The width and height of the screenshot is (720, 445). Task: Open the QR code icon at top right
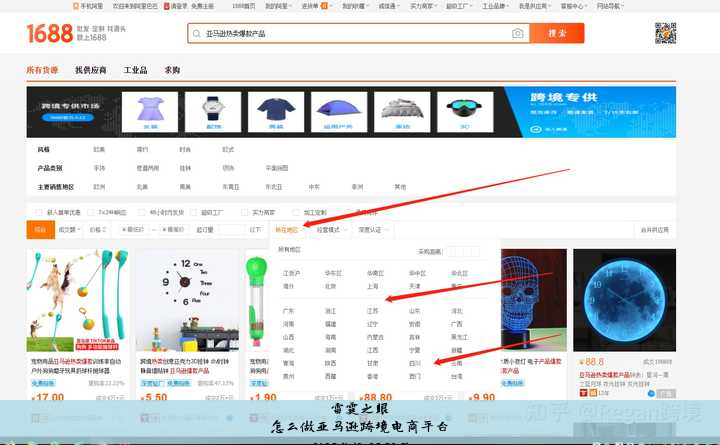pyautogui.click(x=665, y=33)
